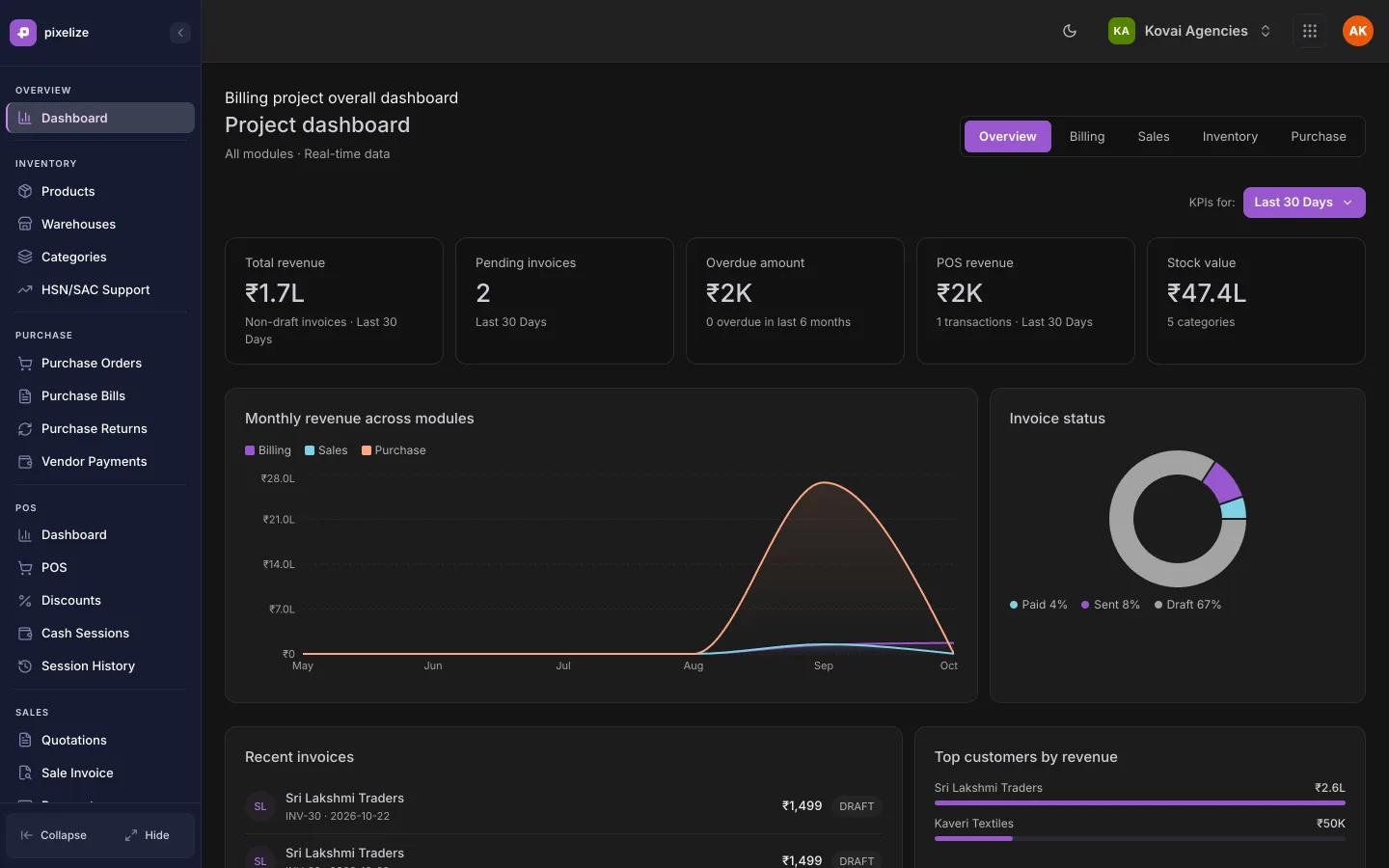Screen dimensions: 1389x868
Task: Click the Purchase Returns refresh icon
Action: point(25,429)
